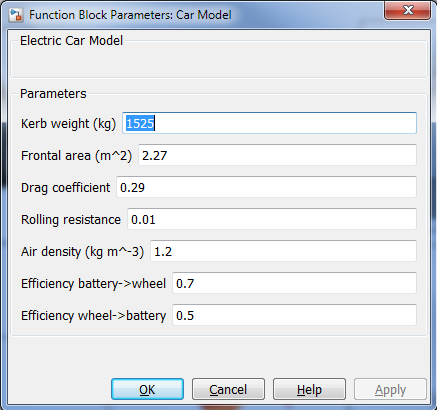Click the Air density (kg m^-3) label
This screenshot has height=411, width=437.
point(82,252)
